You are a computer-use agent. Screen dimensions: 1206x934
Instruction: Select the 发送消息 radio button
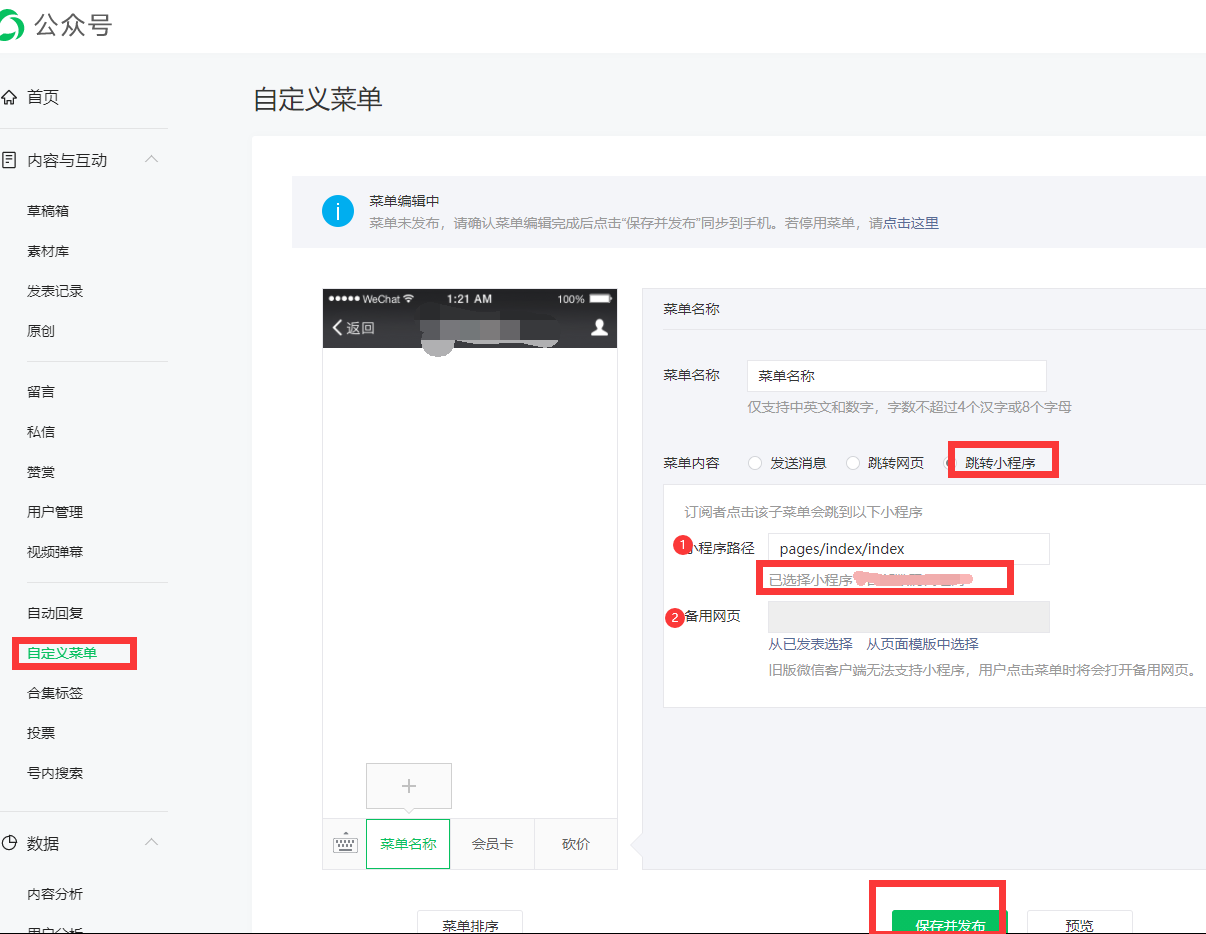click(755, 463)
